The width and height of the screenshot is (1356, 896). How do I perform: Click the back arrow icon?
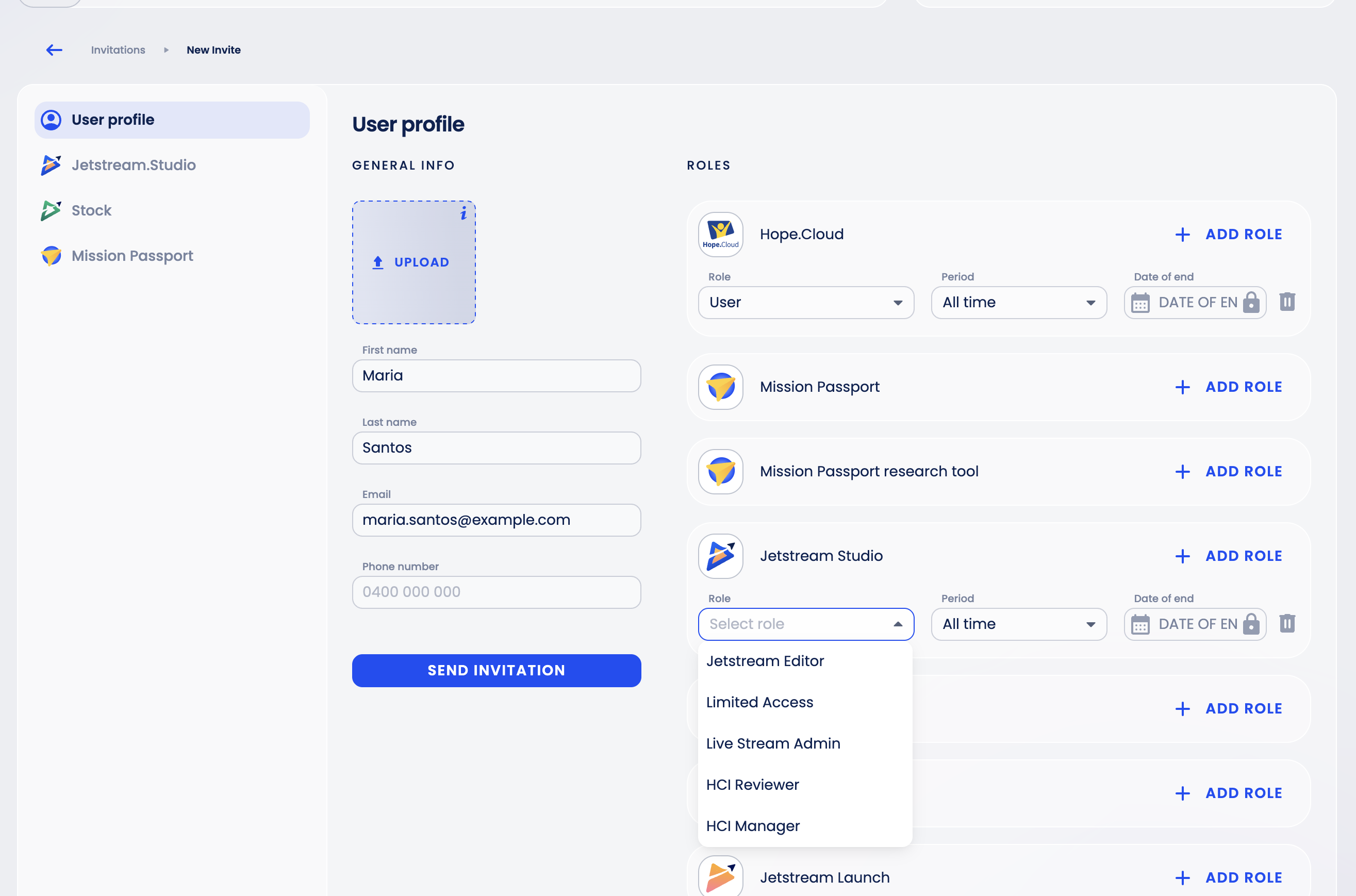tap(54, 51)
